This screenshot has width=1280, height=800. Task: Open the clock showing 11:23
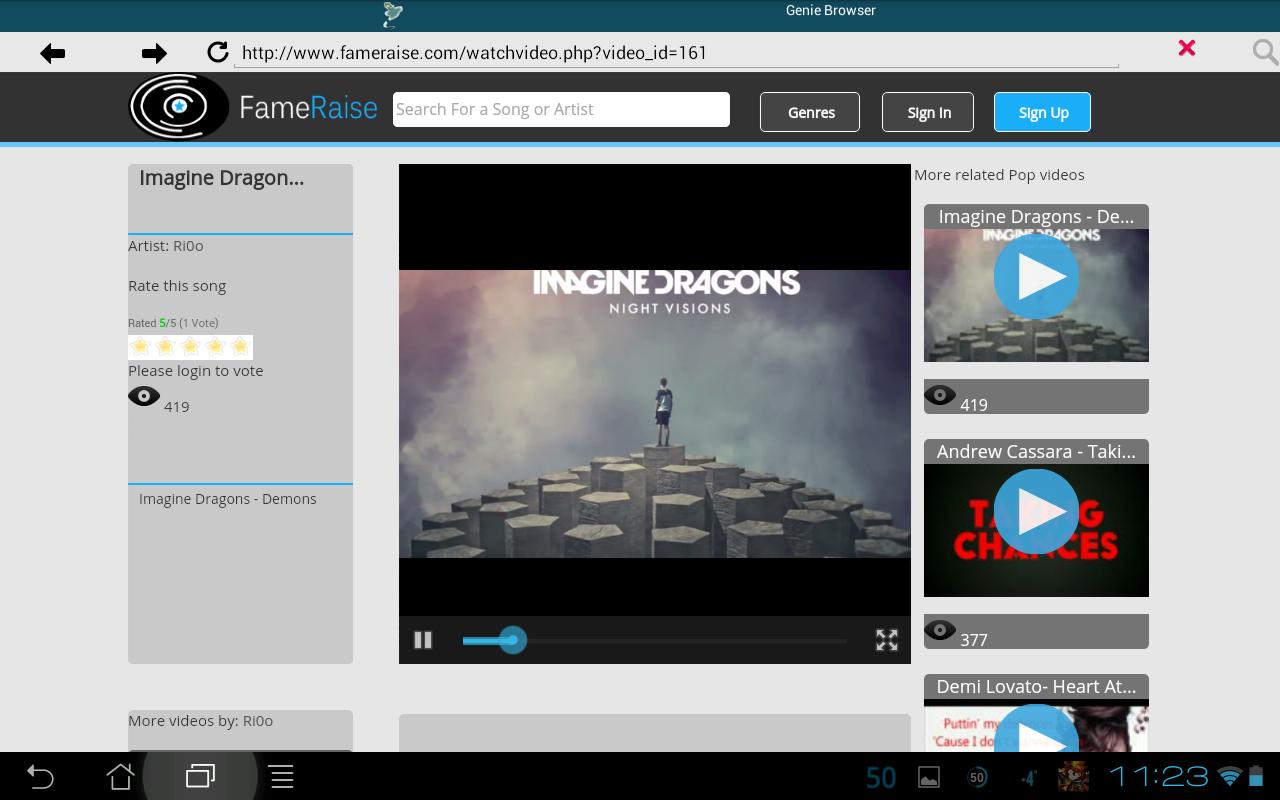(1158, 777)
